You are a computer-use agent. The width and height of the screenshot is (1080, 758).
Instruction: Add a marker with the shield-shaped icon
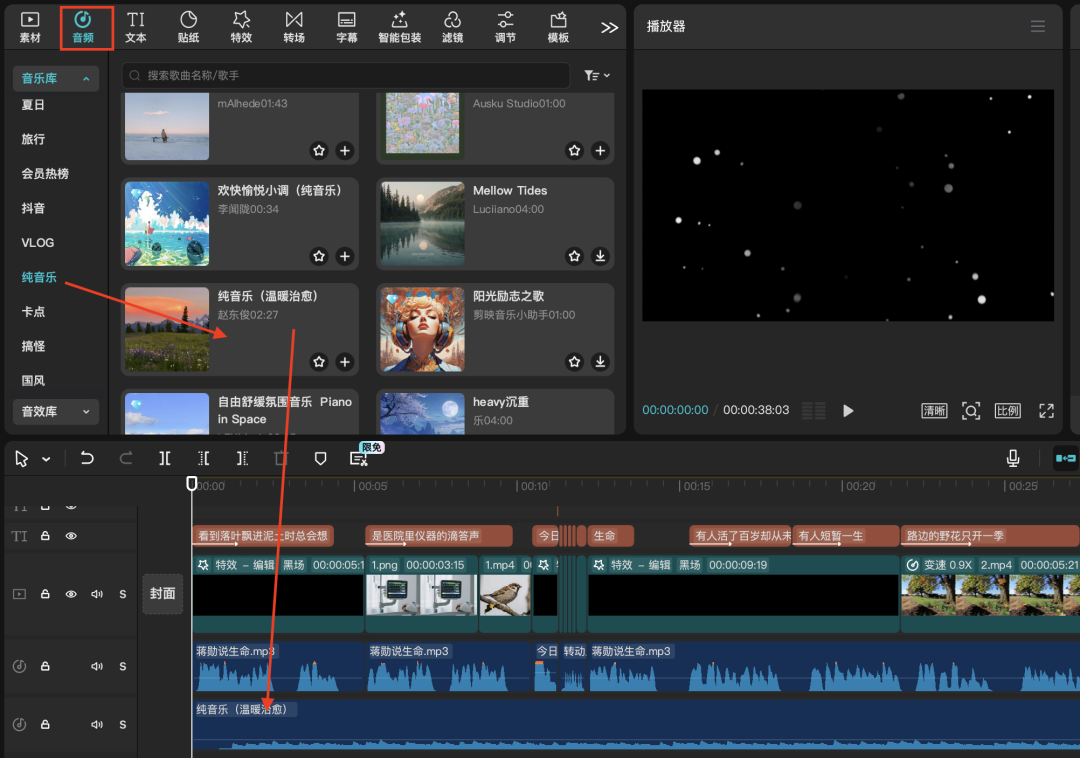coord(320,458)
